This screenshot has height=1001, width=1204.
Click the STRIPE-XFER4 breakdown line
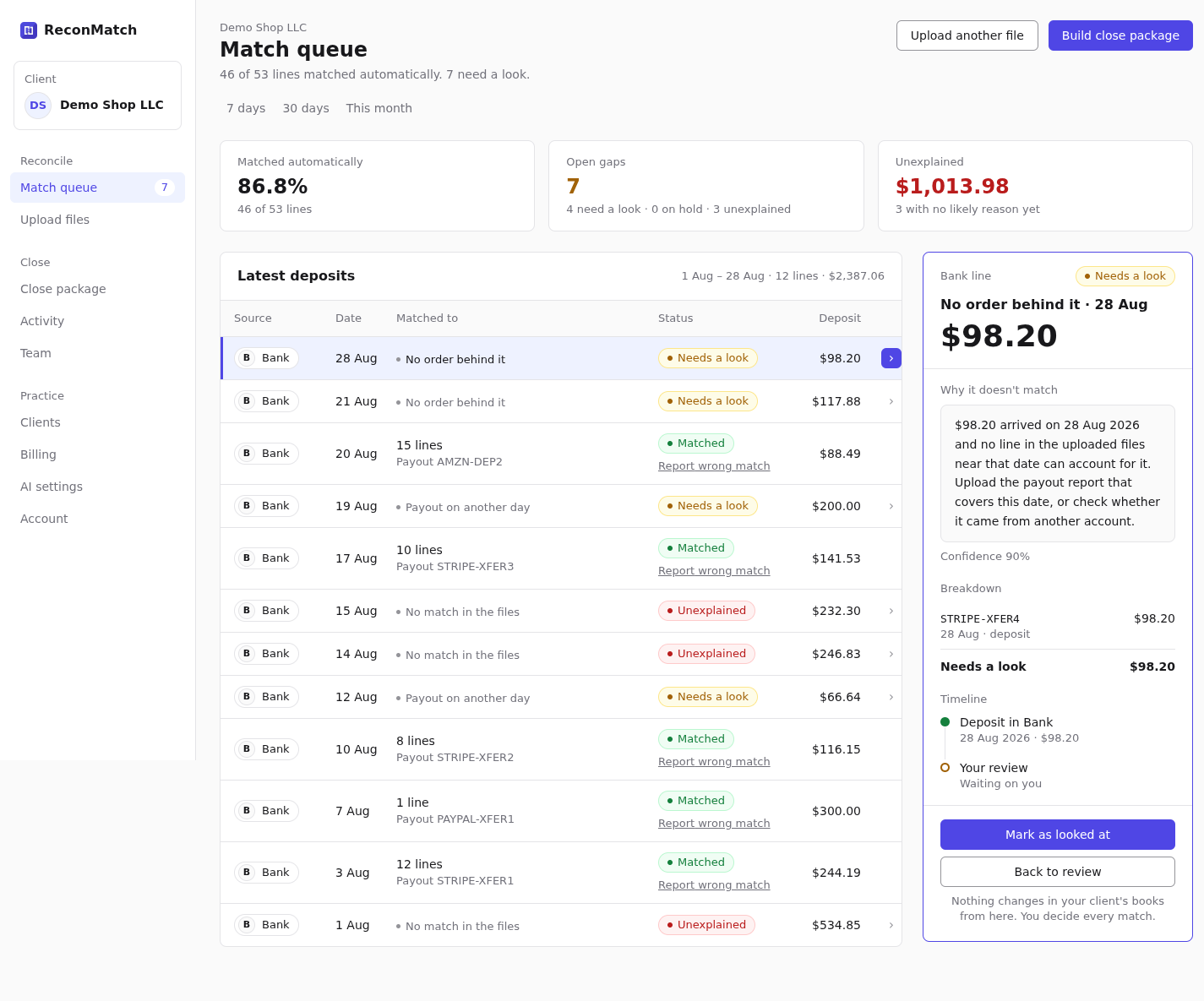(1058, 626)
